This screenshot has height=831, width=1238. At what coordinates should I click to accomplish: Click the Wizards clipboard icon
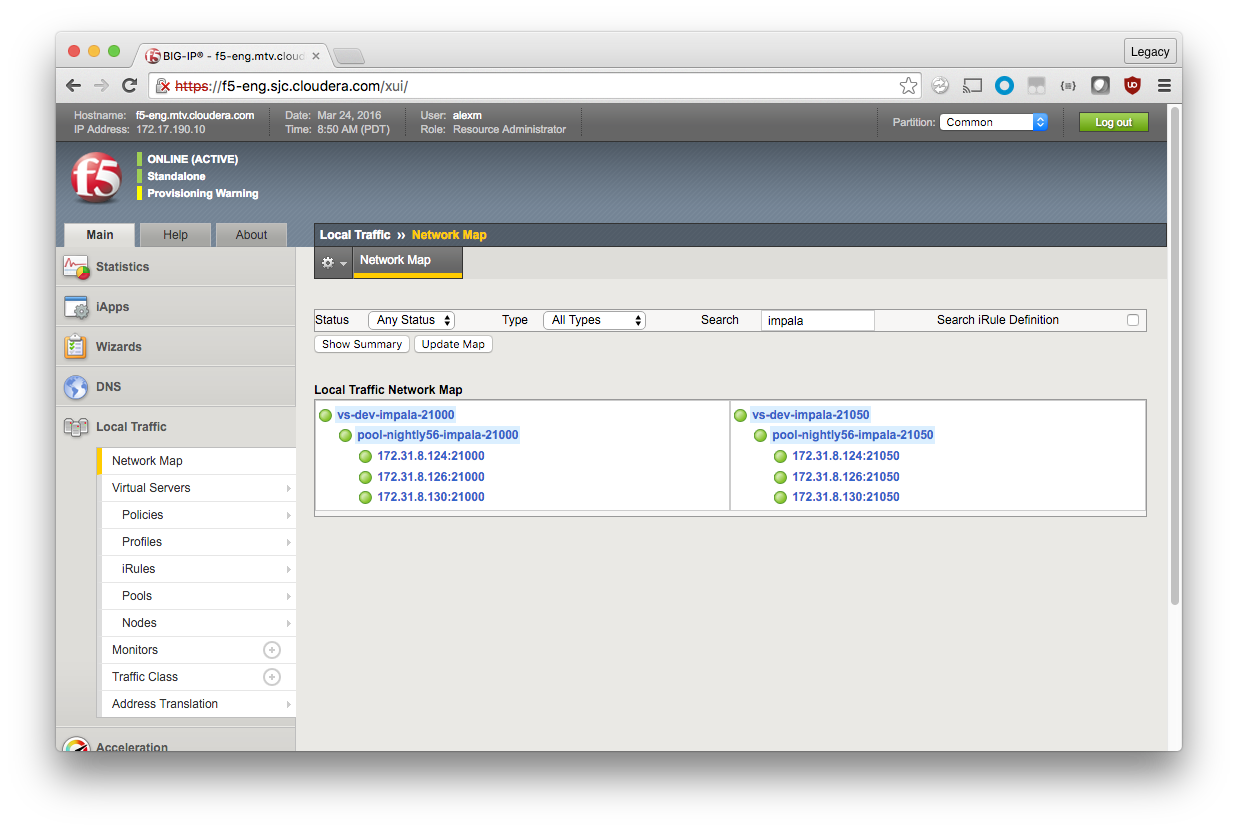76,347
